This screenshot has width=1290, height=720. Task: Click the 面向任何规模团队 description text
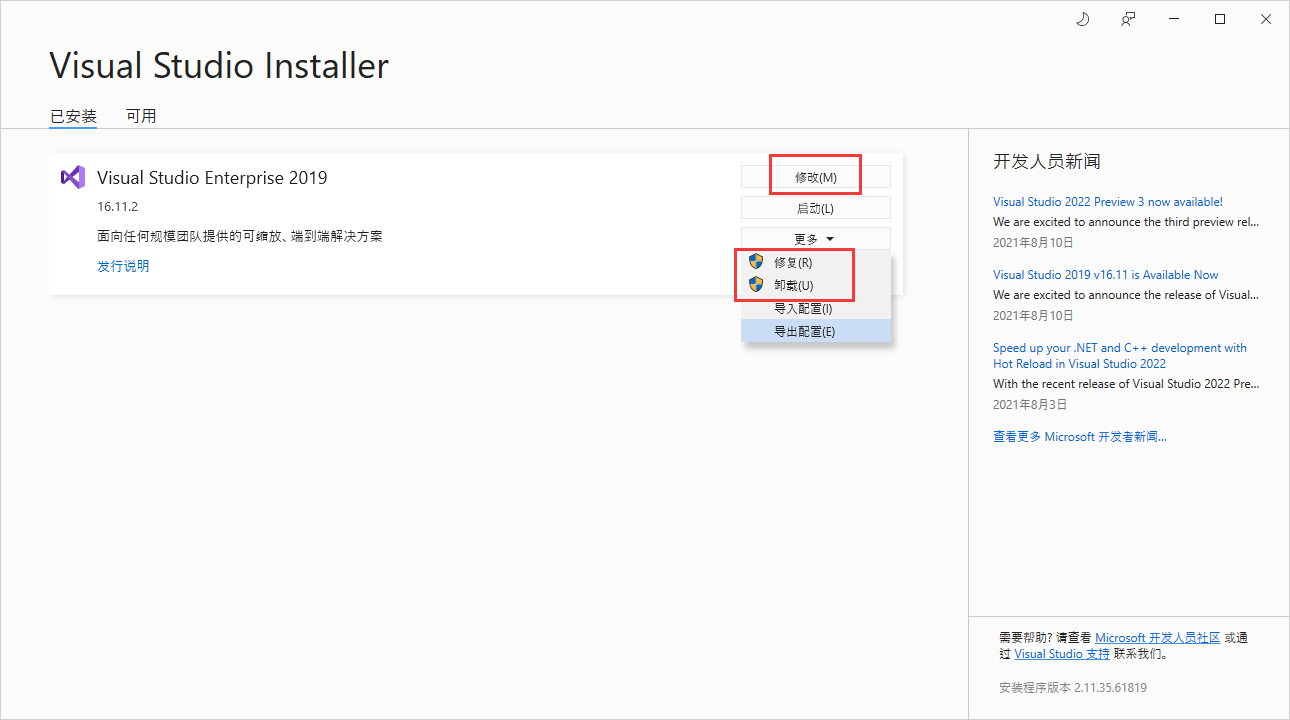click(239, 237)
